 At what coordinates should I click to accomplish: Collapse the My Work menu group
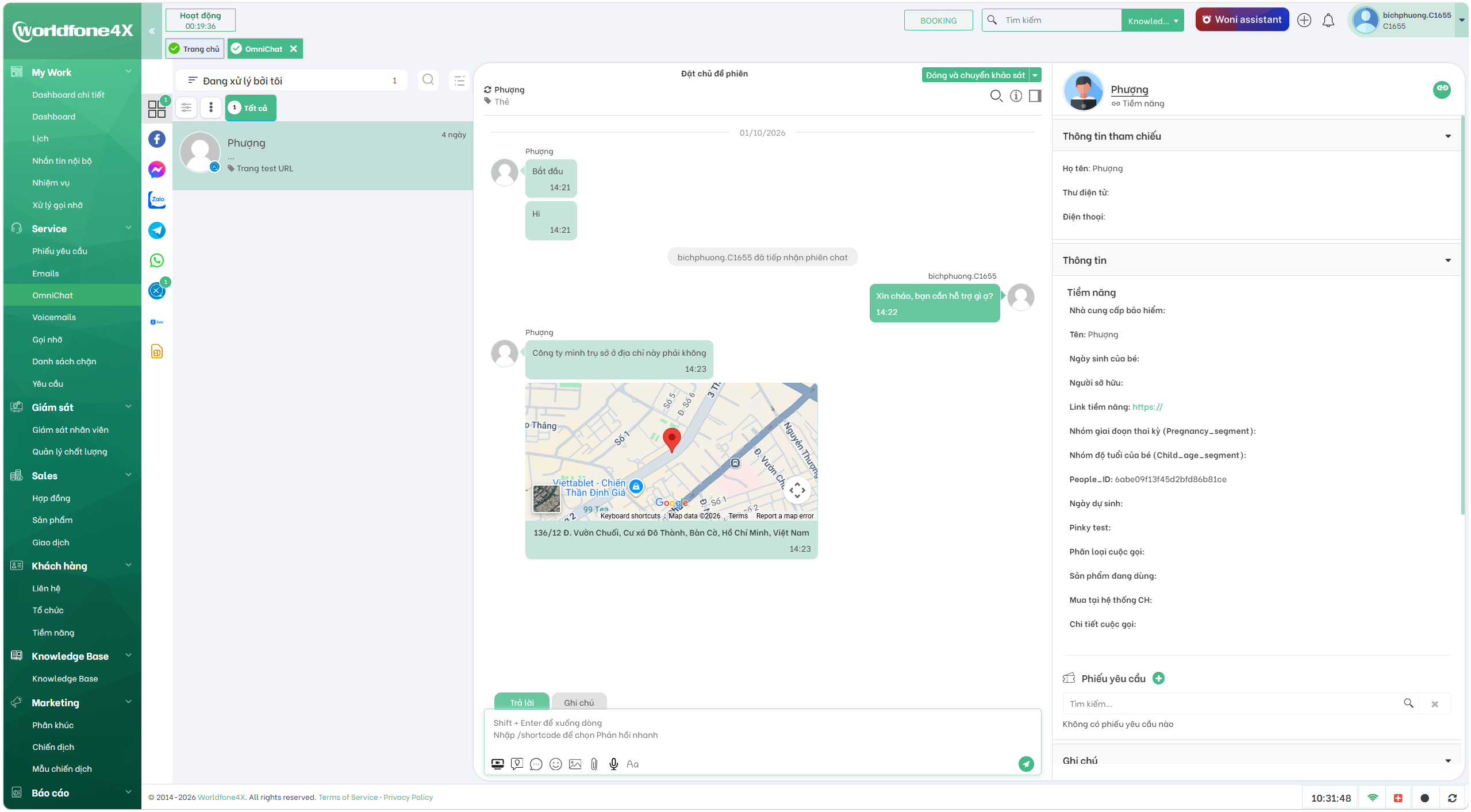point(129,72)
